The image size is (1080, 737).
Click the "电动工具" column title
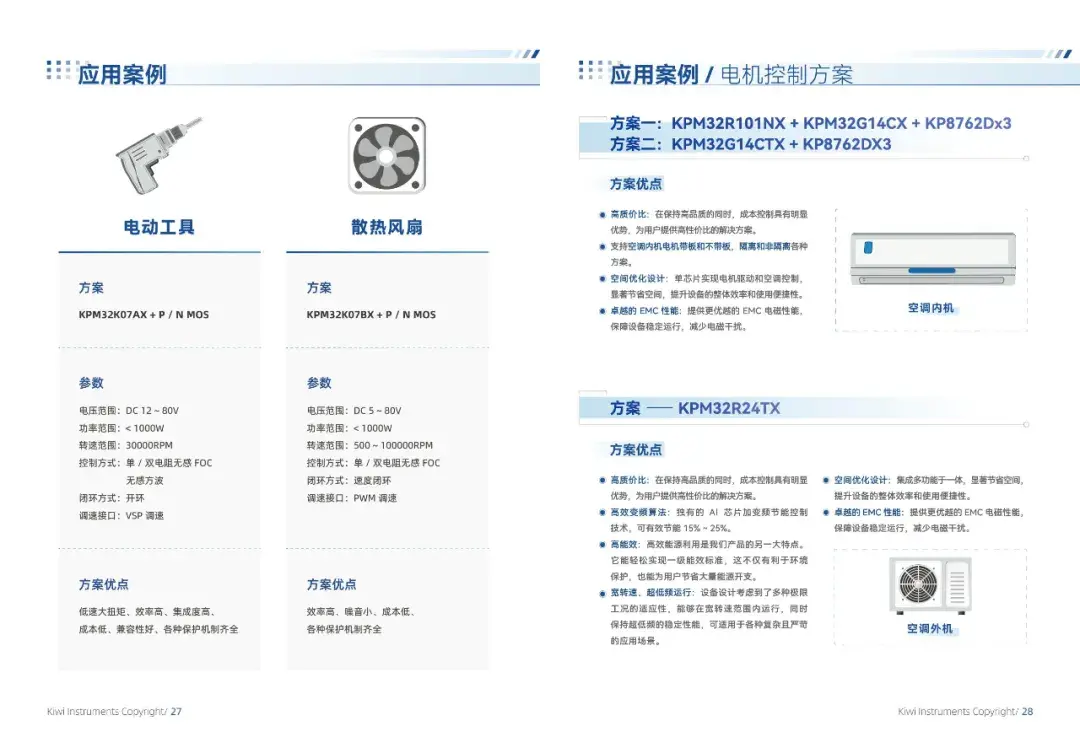tap(159, 227)
